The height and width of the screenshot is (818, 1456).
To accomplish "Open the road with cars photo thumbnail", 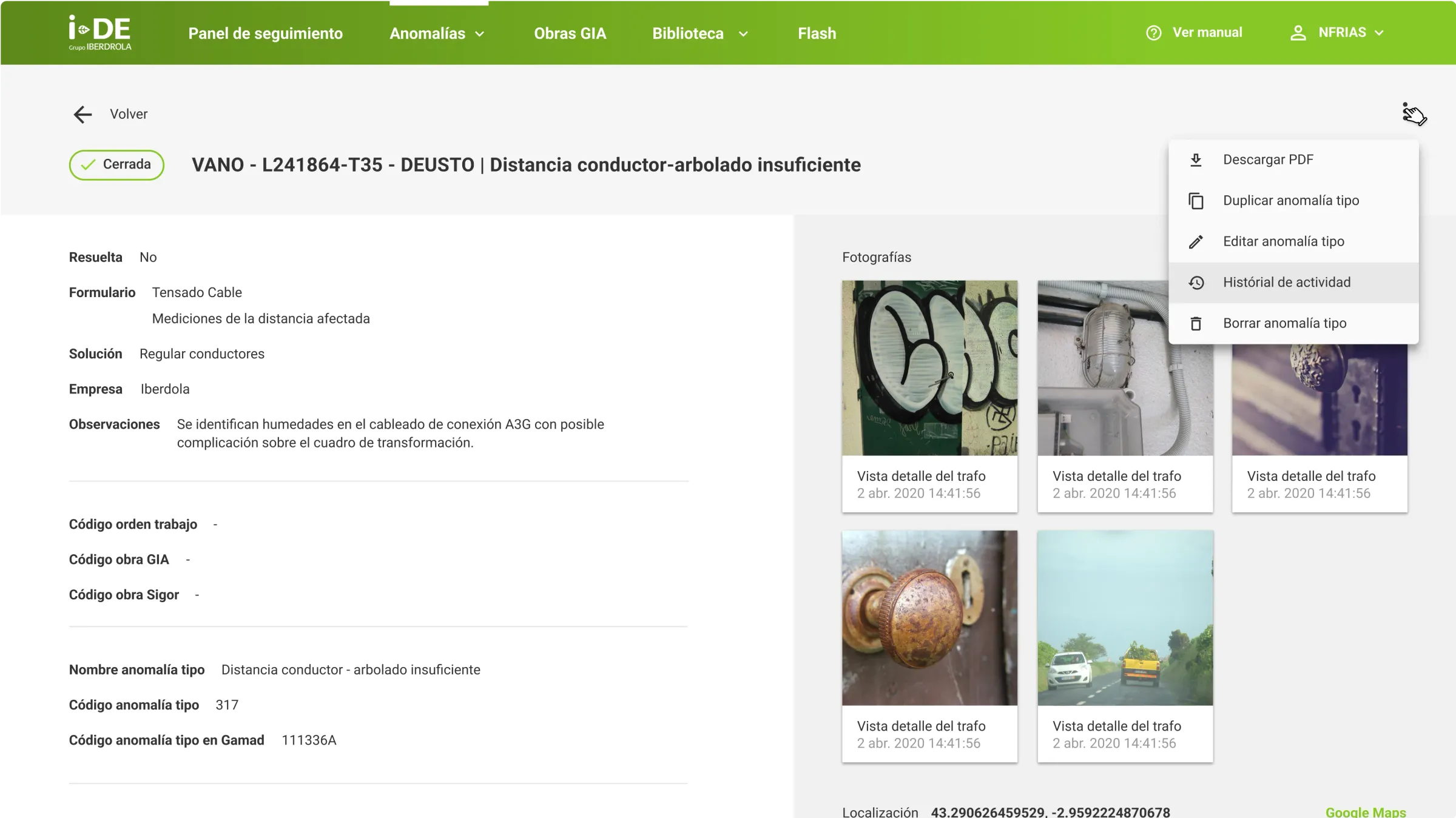I will click(1125, 618).
